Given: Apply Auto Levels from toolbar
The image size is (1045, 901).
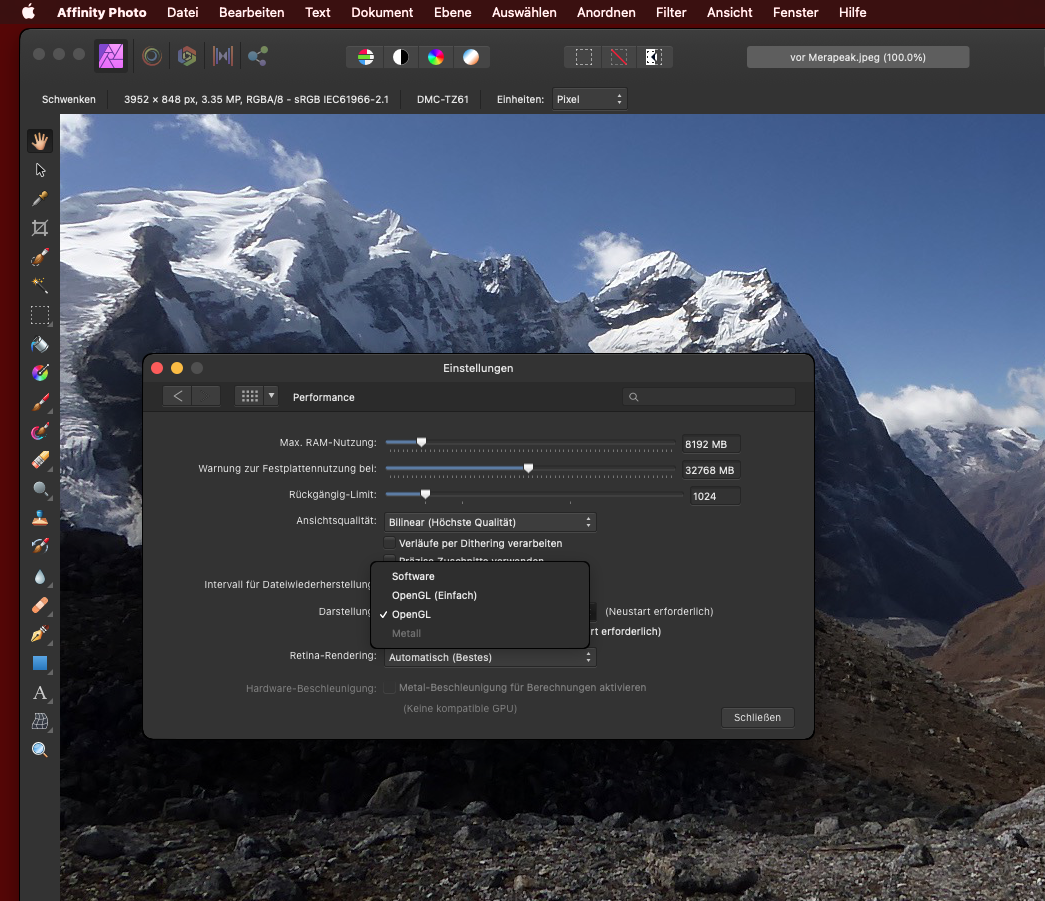Looking at the screenshot, I should (365, 57).
